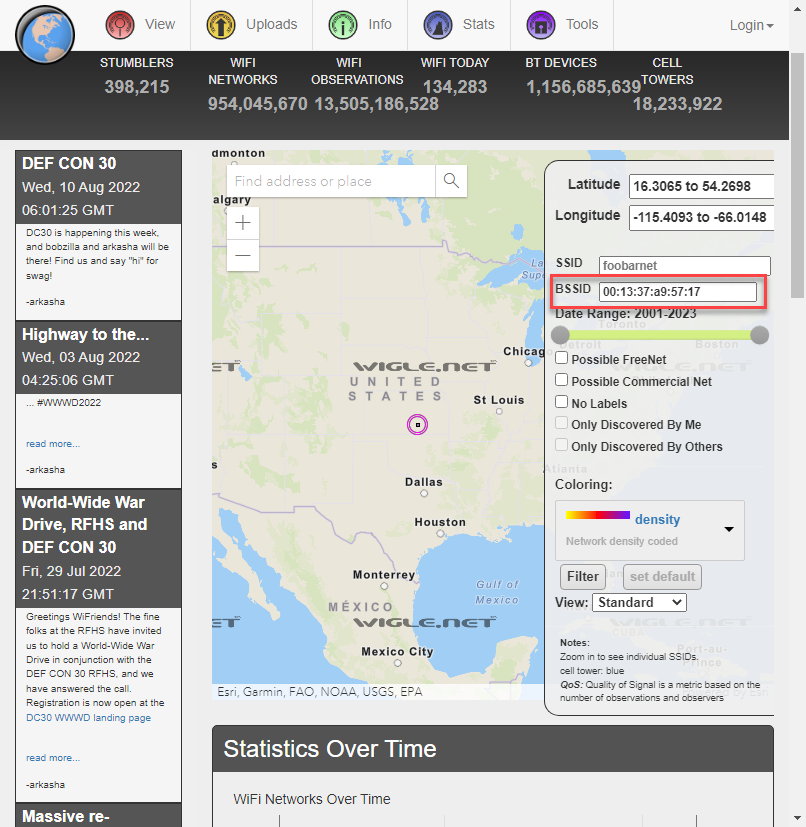806x827 pixels.
Task: Zoom out the map with minus
Action: coord(243,255)
